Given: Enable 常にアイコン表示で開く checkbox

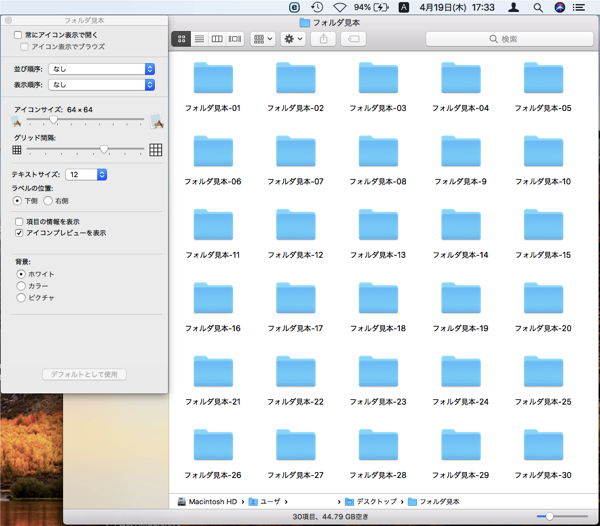Looking at the screenshot, I should (19, 35).
